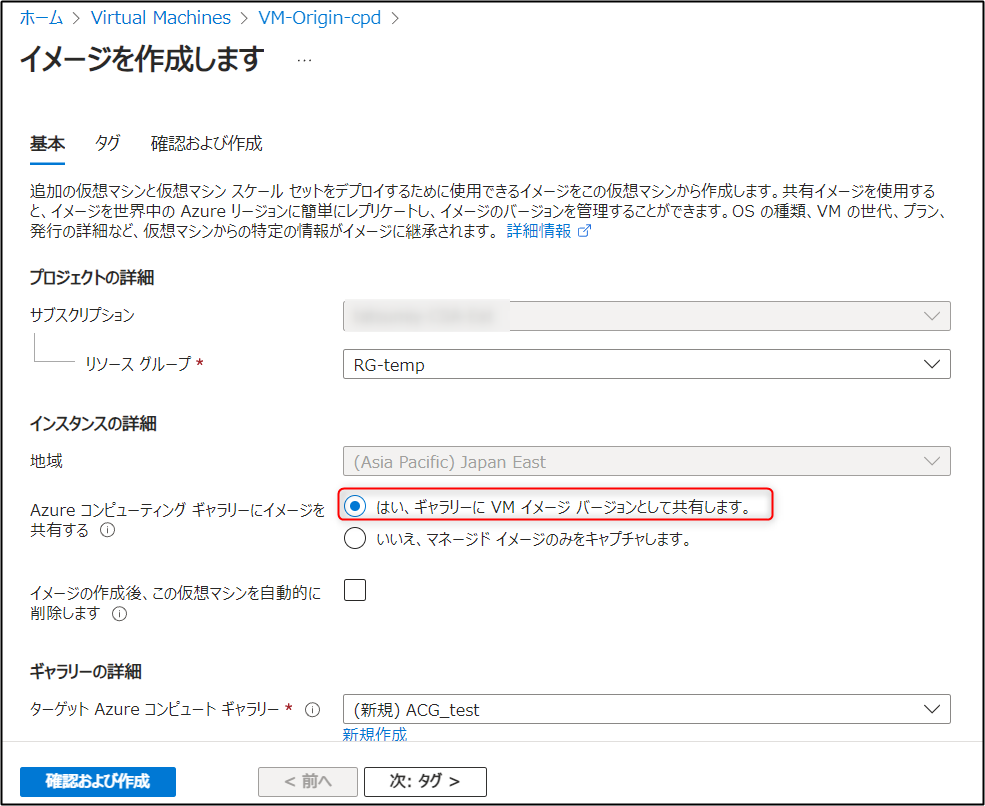The width and height of the screenshot is (985, 806).
Task: Select the 基本 tab
Action: coord(47,143)
